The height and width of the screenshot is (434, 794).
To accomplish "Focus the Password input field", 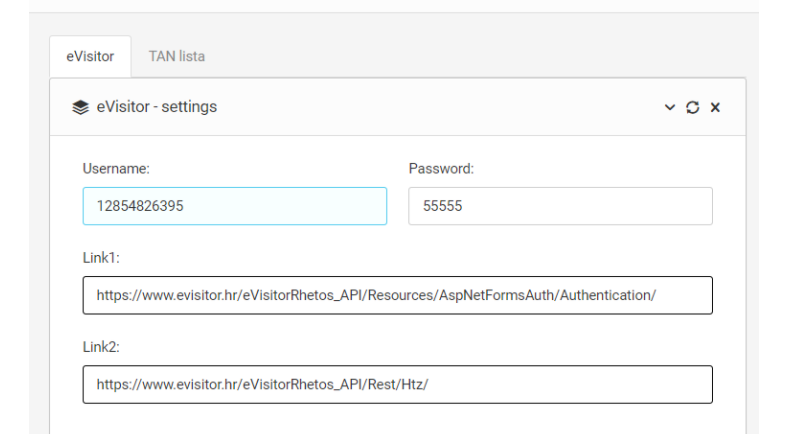I will [561, 206].
